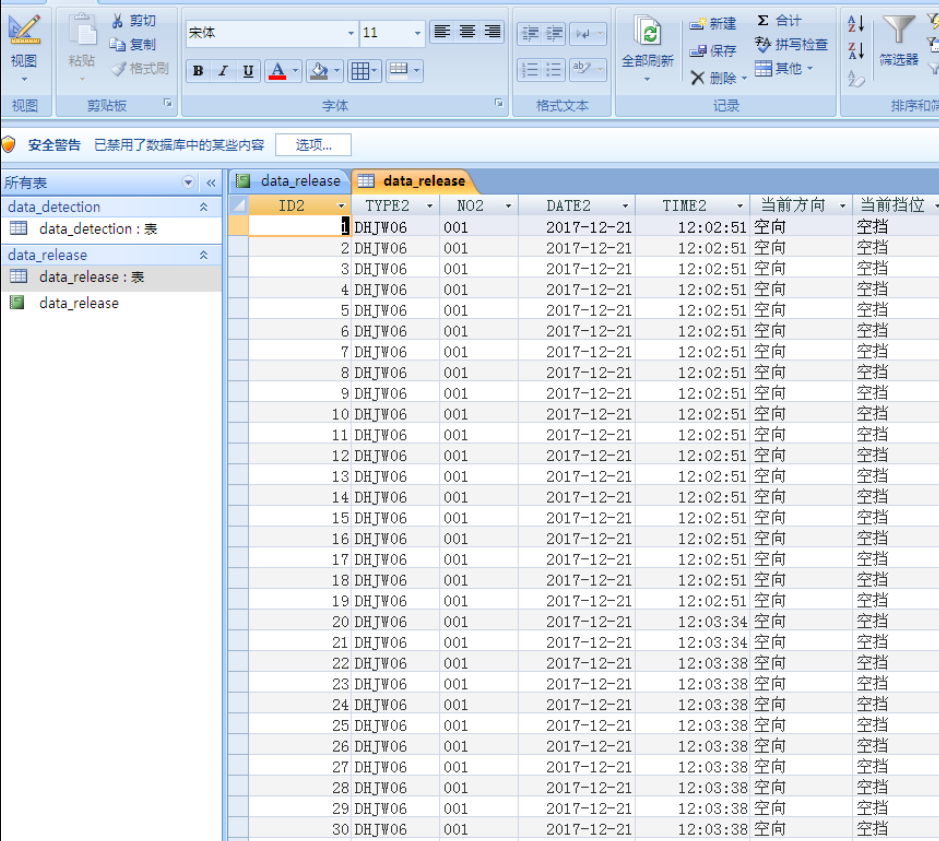This screenshot has width=939, height=841.
Task: Click the row selector for record 5
Action: point(238,310)
